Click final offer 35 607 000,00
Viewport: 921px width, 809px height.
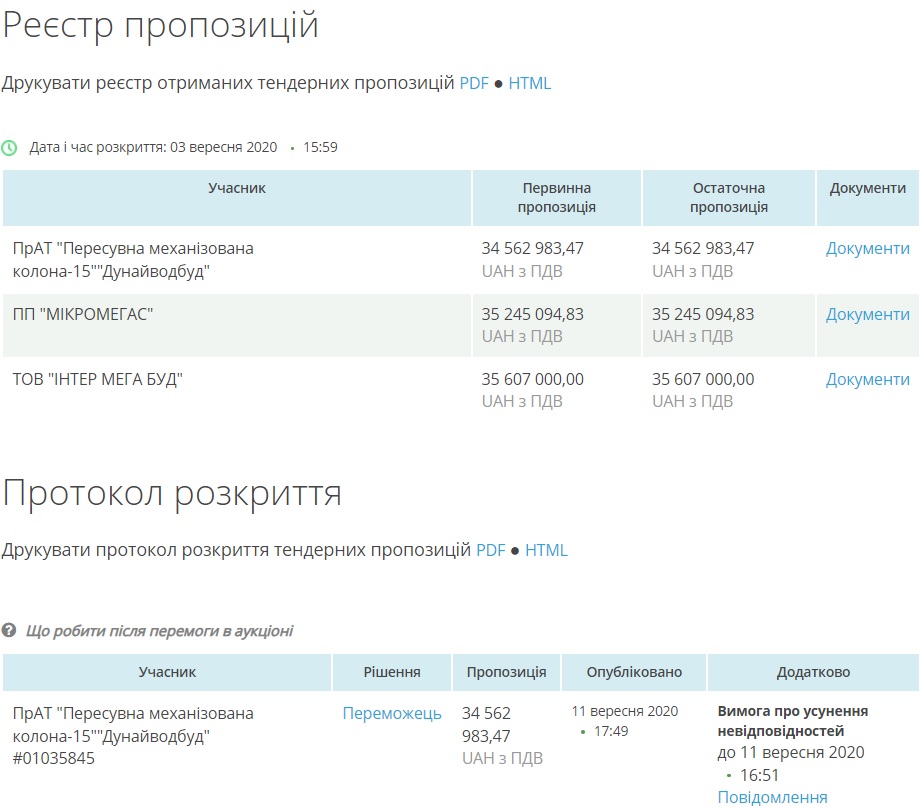pos(703,380)
